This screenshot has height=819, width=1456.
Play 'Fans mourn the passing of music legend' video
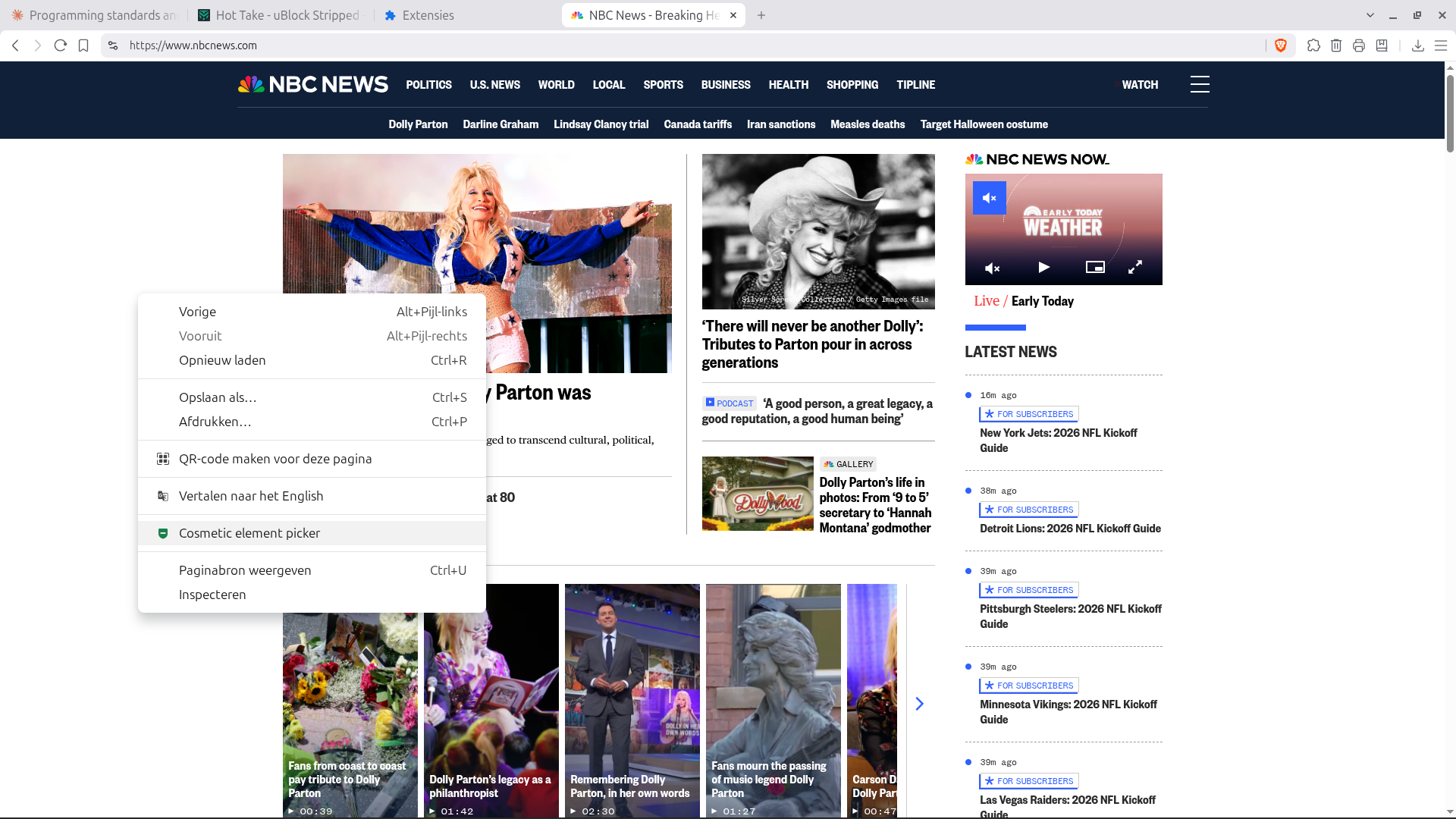pos(773,701)
